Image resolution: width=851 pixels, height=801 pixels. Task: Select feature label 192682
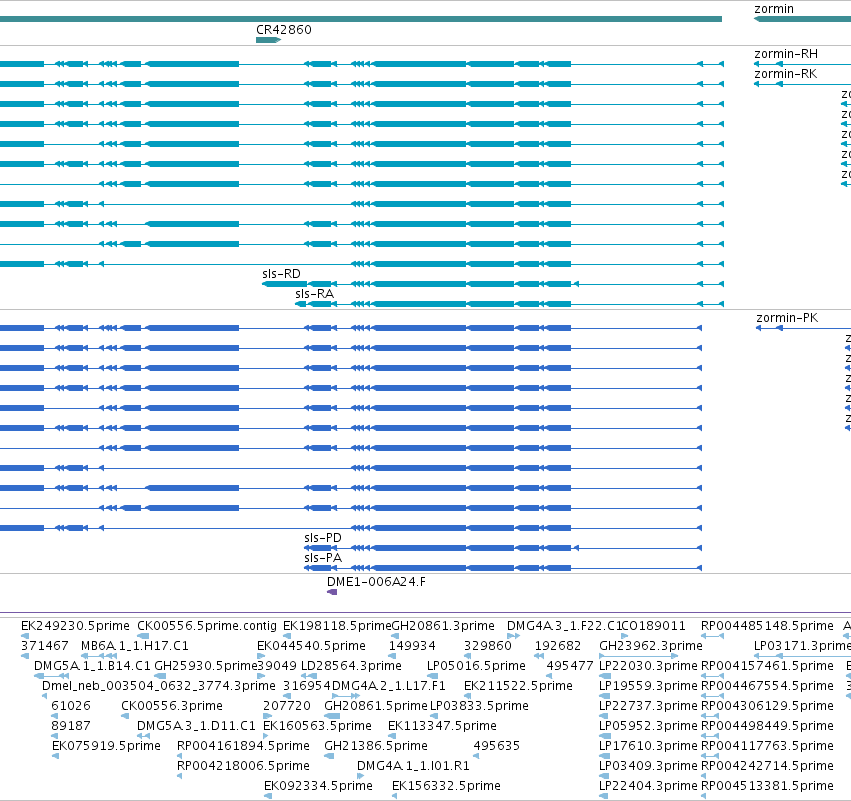[557, 646]
